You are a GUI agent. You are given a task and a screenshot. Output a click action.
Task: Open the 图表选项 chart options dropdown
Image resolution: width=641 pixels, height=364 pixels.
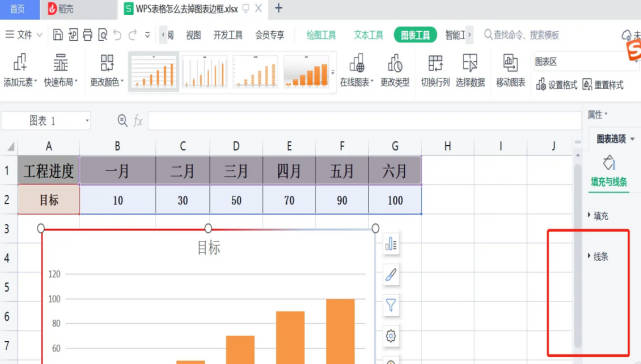point(615,139)
